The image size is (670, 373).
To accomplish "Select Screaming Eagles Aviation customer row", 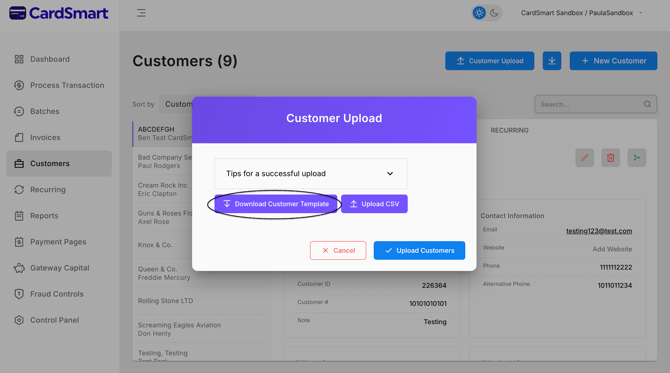I will [200, 329].
